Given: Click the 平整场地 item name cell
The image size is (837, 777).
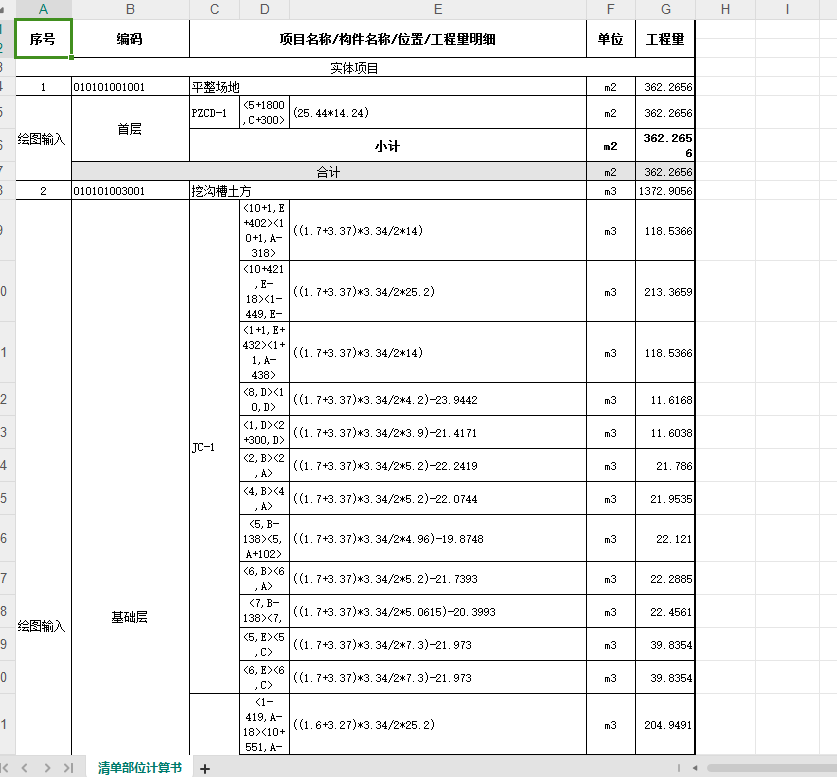Looking at the screenshot, I should (388, 86).
